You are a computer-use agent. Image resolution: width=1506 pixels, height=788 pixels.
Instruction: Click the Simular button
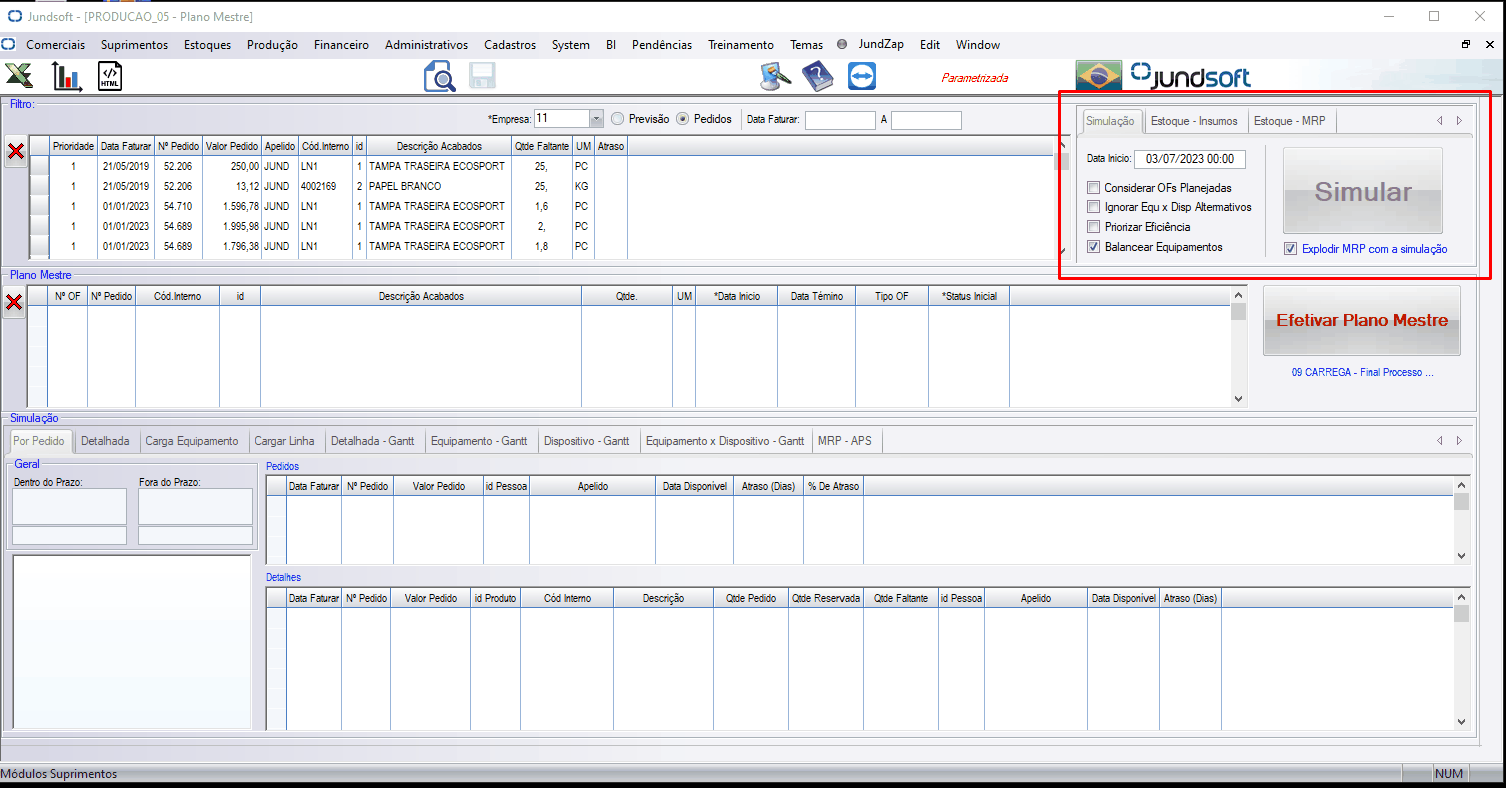pos(1363,192)
